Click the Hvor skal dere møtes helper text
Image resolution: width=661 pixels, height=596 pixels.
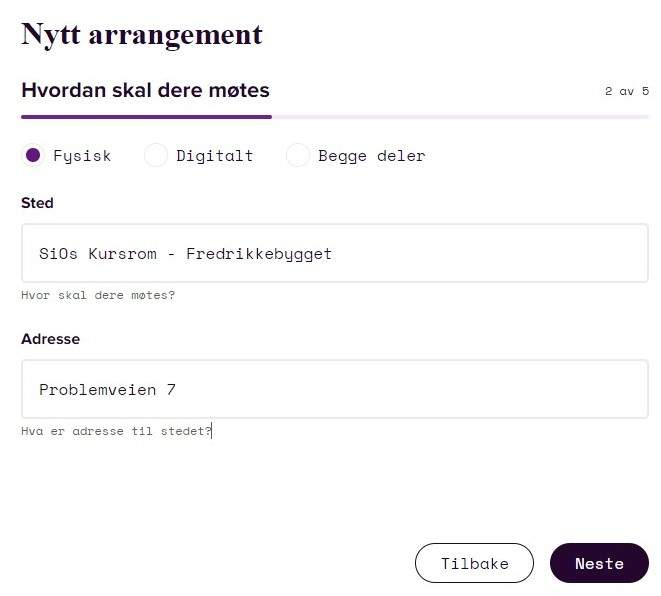(98, 295)
